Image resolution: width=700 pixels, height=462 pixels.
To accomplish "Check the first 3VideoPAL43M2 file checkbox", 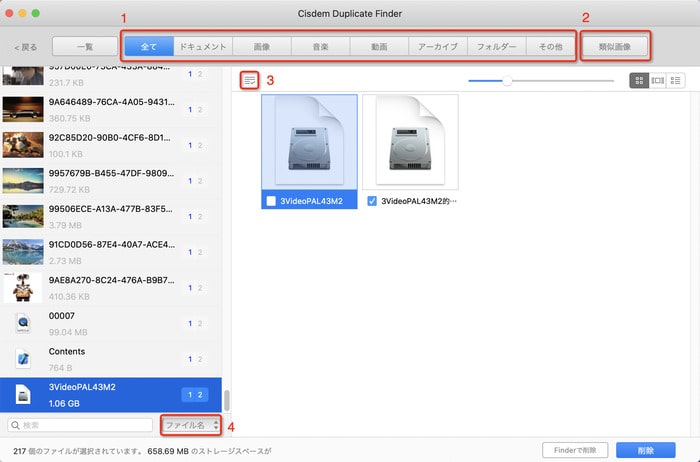I will [x=272, y=201].
